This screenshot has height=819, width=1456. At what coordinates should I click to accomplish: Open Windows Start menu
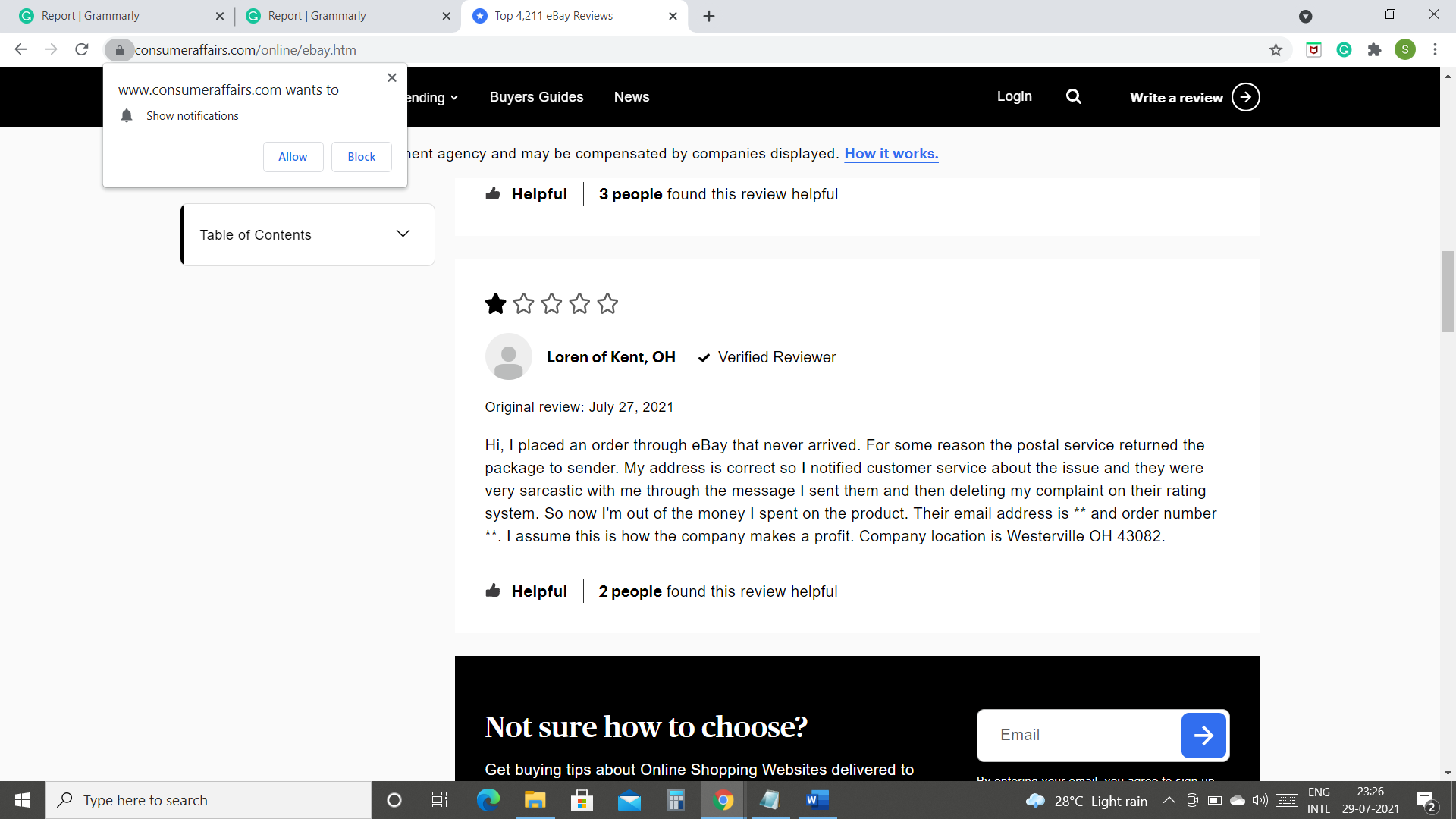coord(23,800)
